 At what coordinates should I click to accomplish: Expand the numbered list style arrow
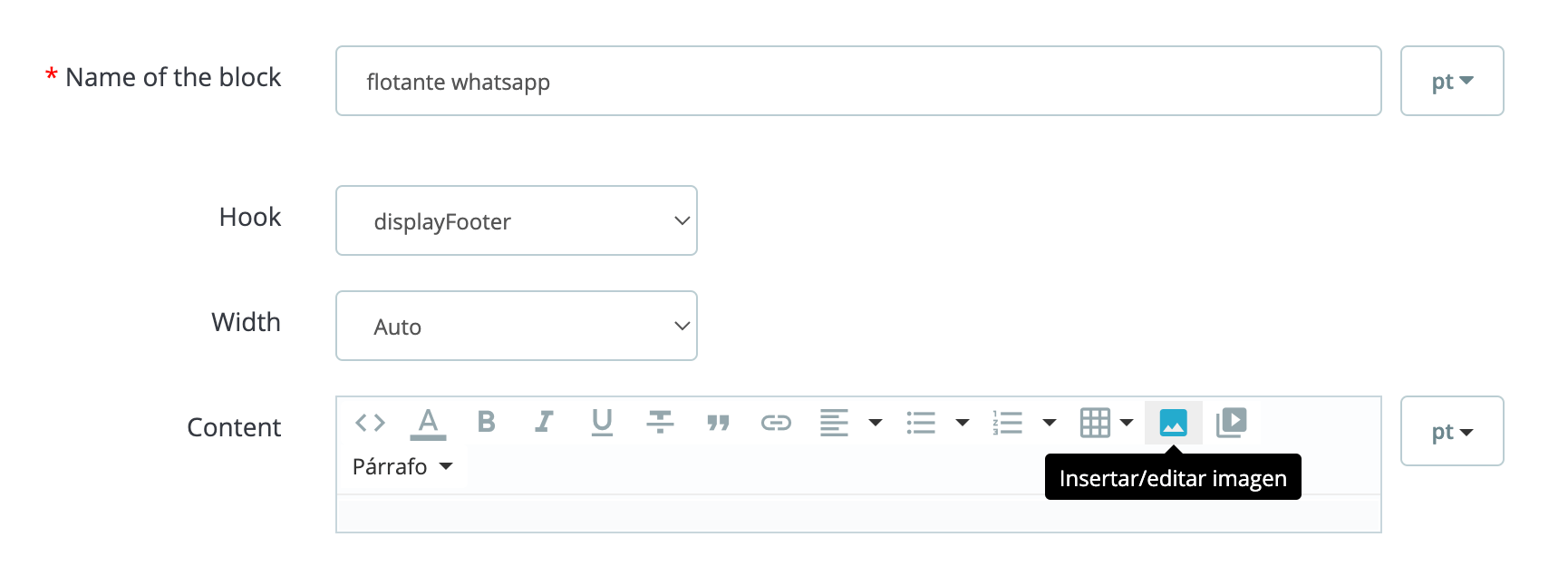click(x=1050, y=423)
